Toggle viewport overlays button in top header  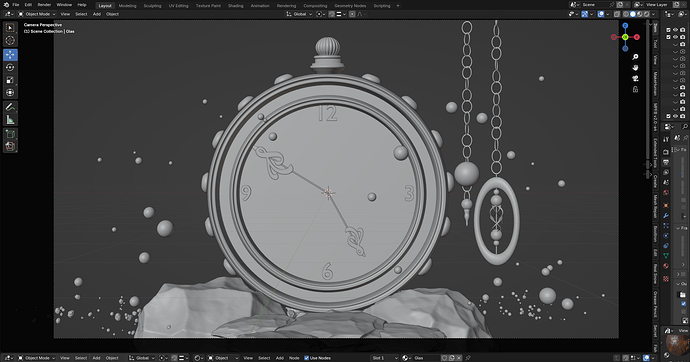pos(601,14)
